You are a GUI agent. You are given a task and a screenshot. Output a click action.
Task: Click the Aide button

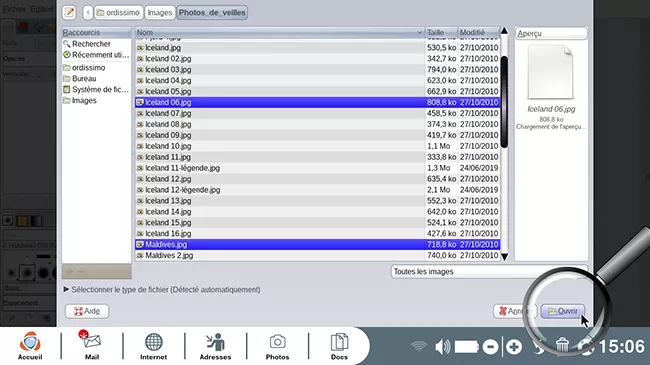(87, 311)
